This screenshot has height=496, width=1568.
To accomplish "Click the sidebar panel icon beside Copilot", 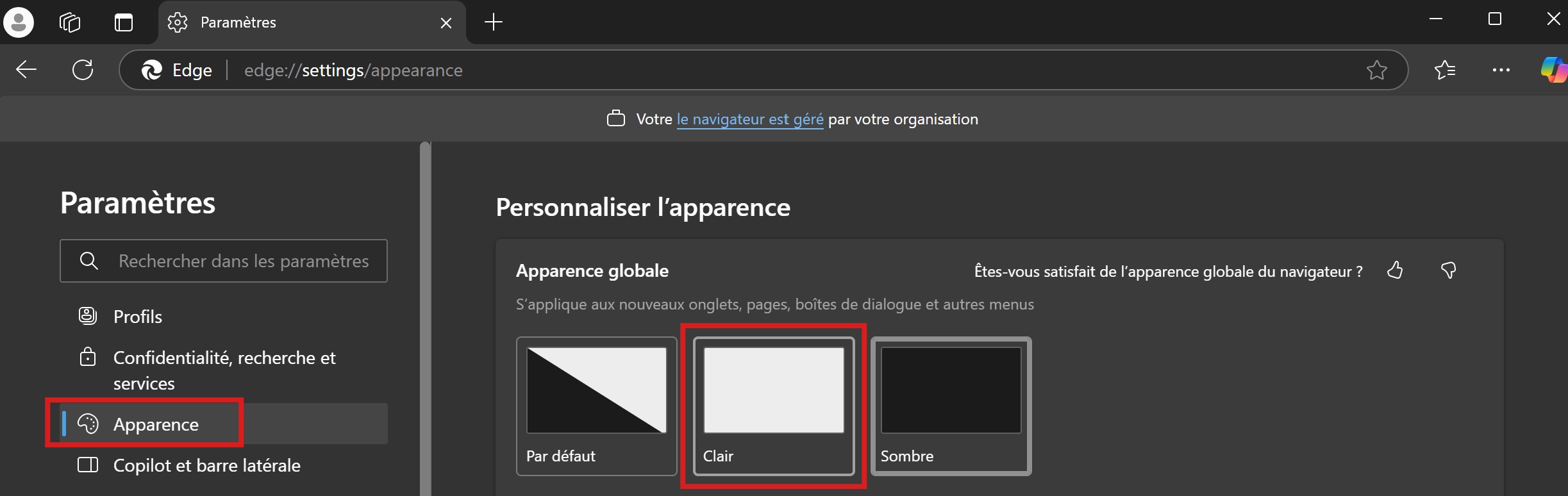I will [88, 465].
